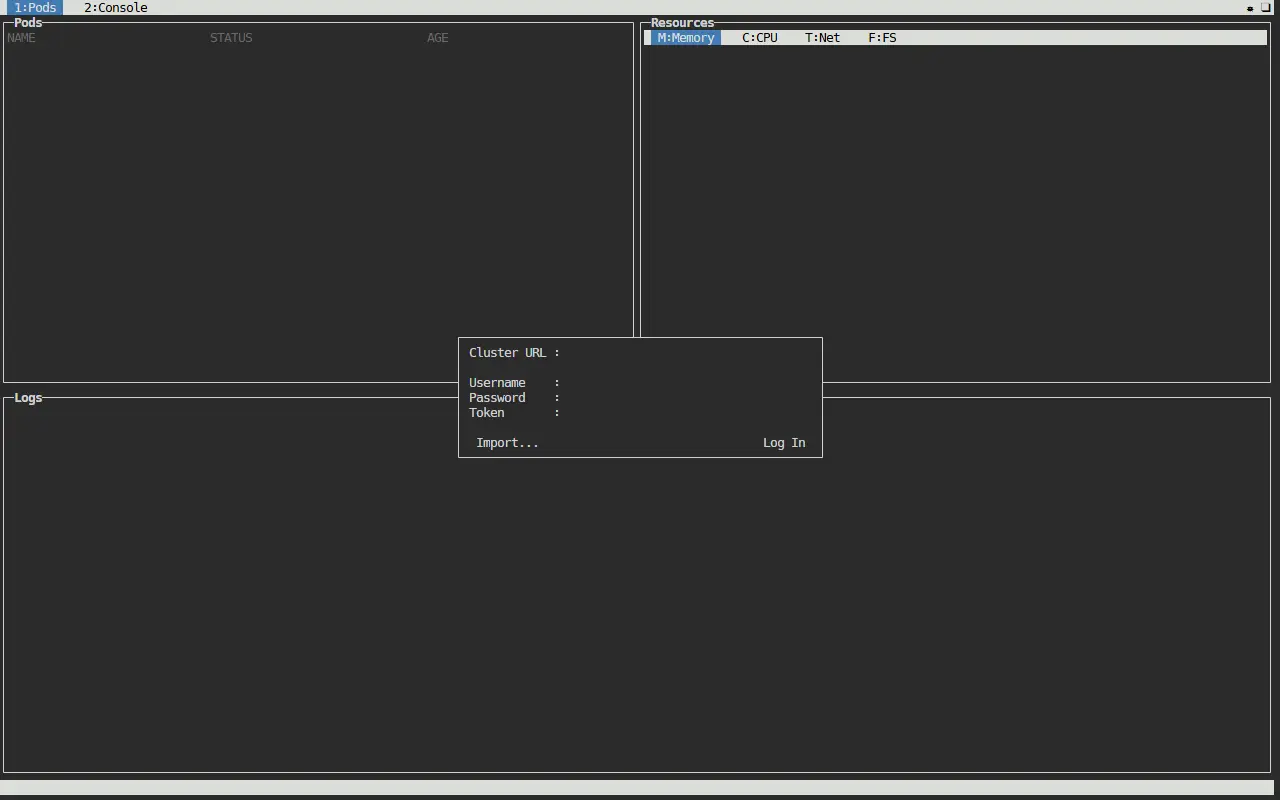Image resolution: width=1280 pixels, height=800 pixels.
Task: Focus the Username input field
Action: pyautogui.click(x=689, y=383)
